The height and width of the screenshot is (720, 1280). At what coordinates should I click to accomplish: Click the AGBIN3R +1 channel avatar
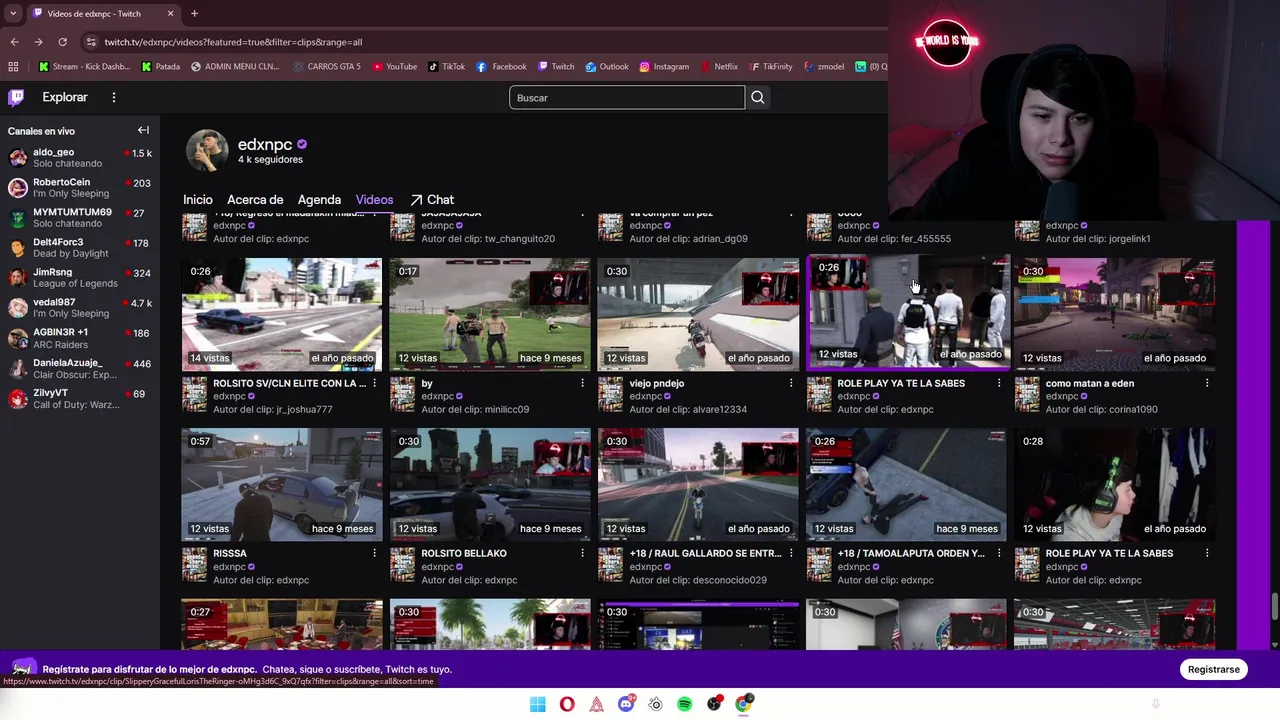[17, 338]
